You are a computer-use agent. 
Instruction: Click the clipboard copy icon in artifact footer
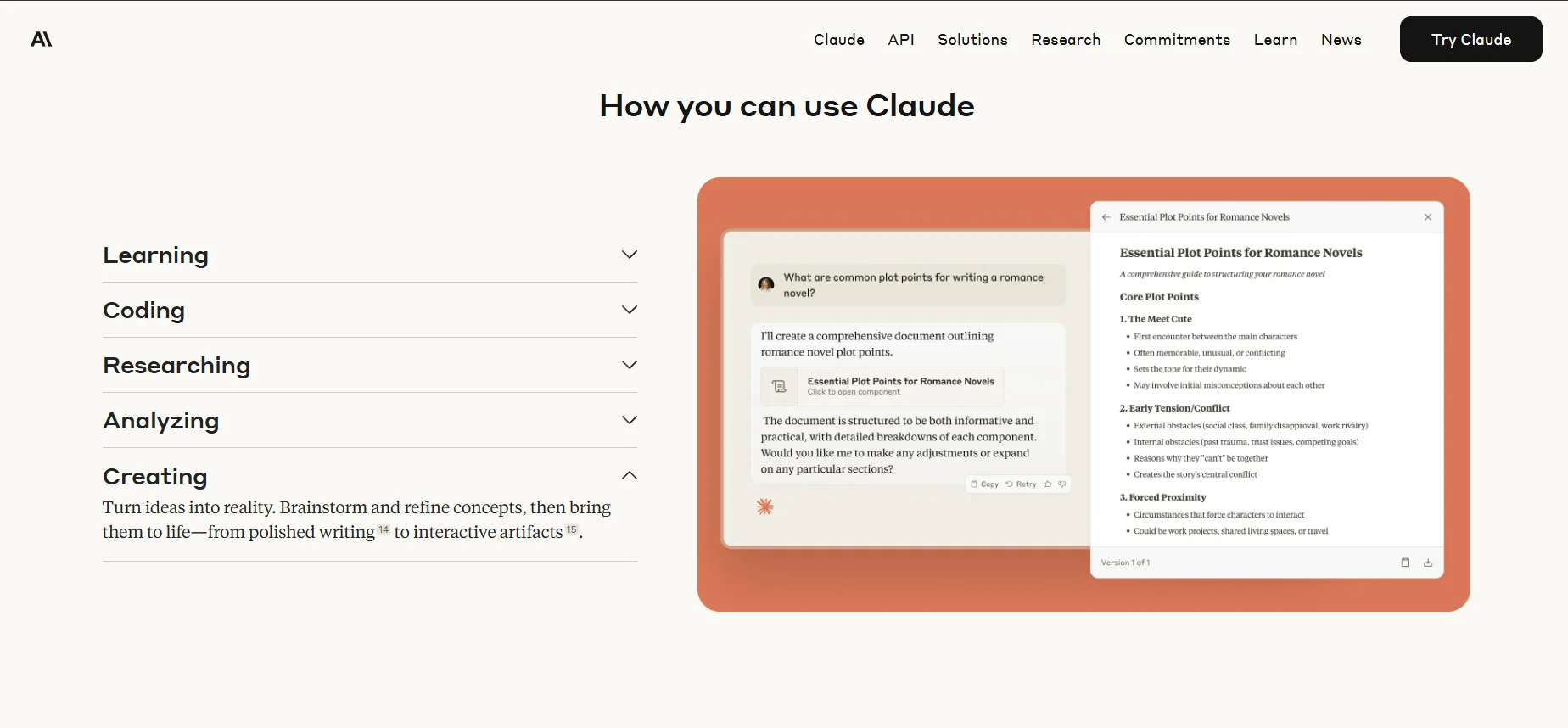click(1405, 563)
